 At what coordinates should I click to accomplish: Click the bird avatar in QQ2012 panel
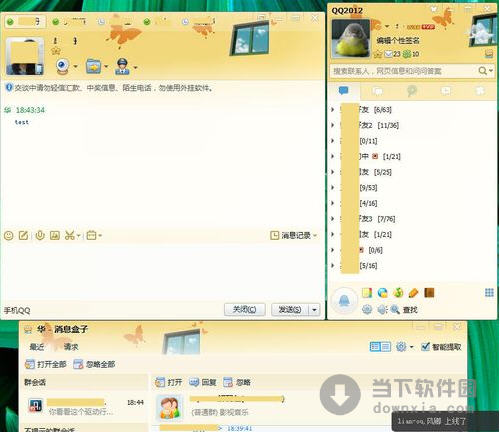tap(351, 39)
